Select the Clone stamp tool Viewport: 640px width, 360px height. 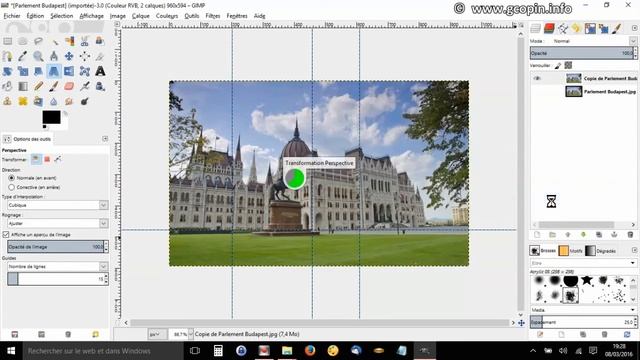tap(7, 101)
